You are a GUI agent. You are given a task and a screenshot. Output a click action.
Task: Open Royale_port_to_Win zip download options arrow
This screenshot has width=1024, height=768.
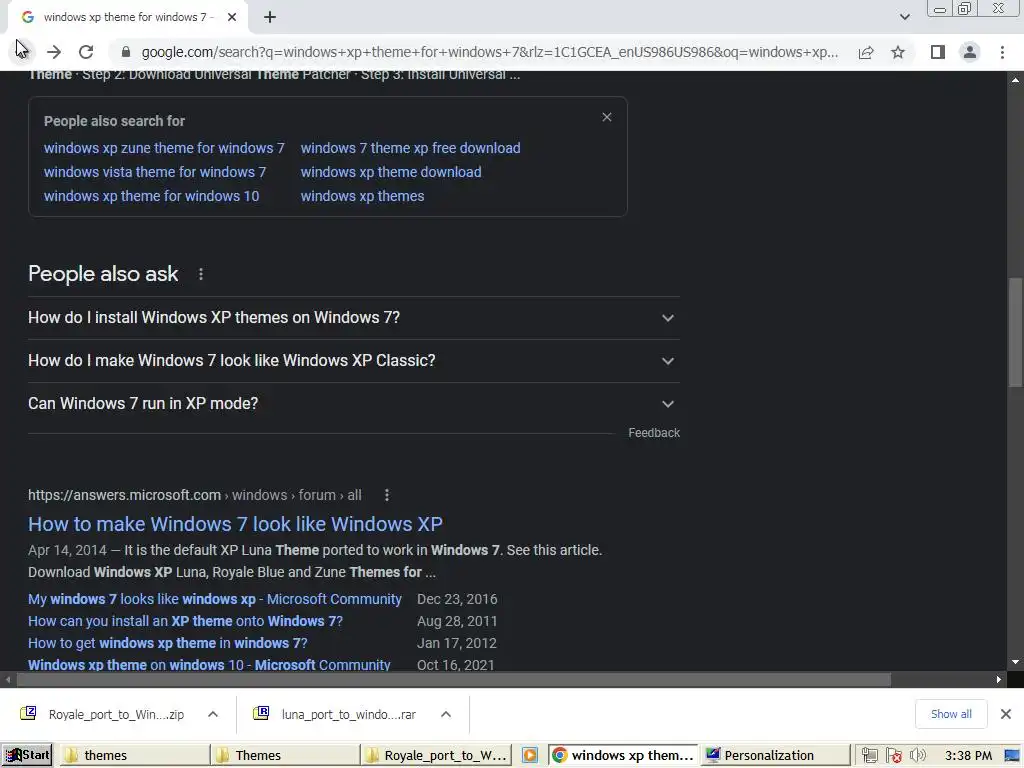[x=213, y=714]
